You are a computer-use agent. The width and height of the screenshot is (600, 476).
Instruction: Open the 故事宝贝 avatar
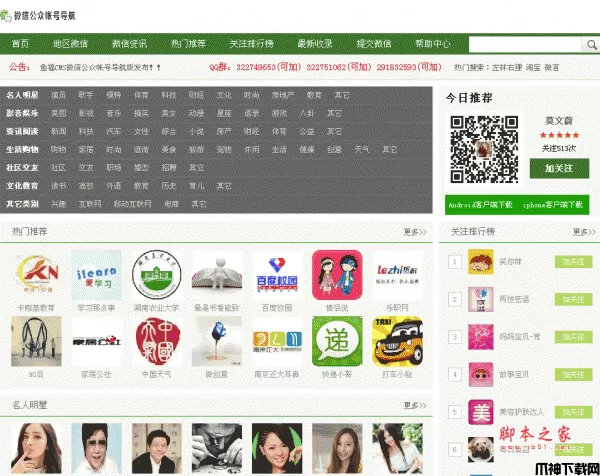(481, 374)
